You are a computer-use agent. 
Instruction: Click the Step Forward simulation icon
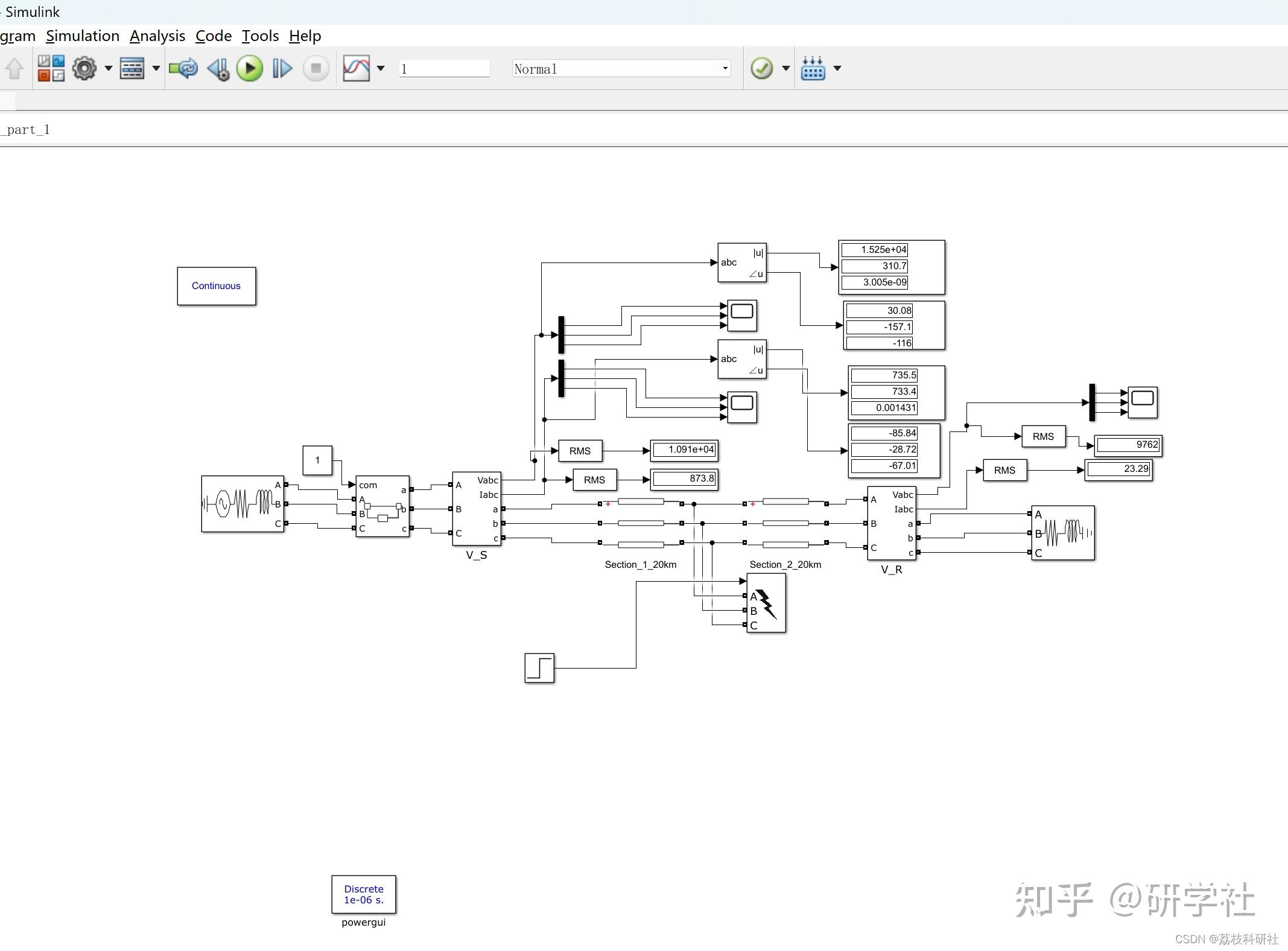click(281, 68)
